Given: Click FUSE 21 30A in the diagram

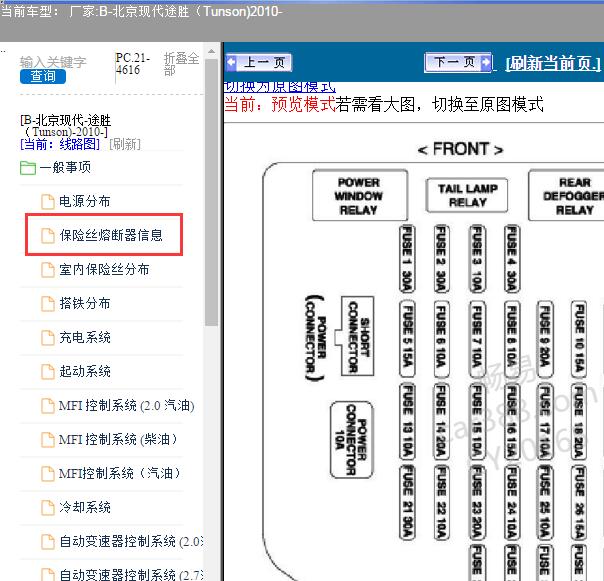Looking at the screenshot, I should coord(407,502).
